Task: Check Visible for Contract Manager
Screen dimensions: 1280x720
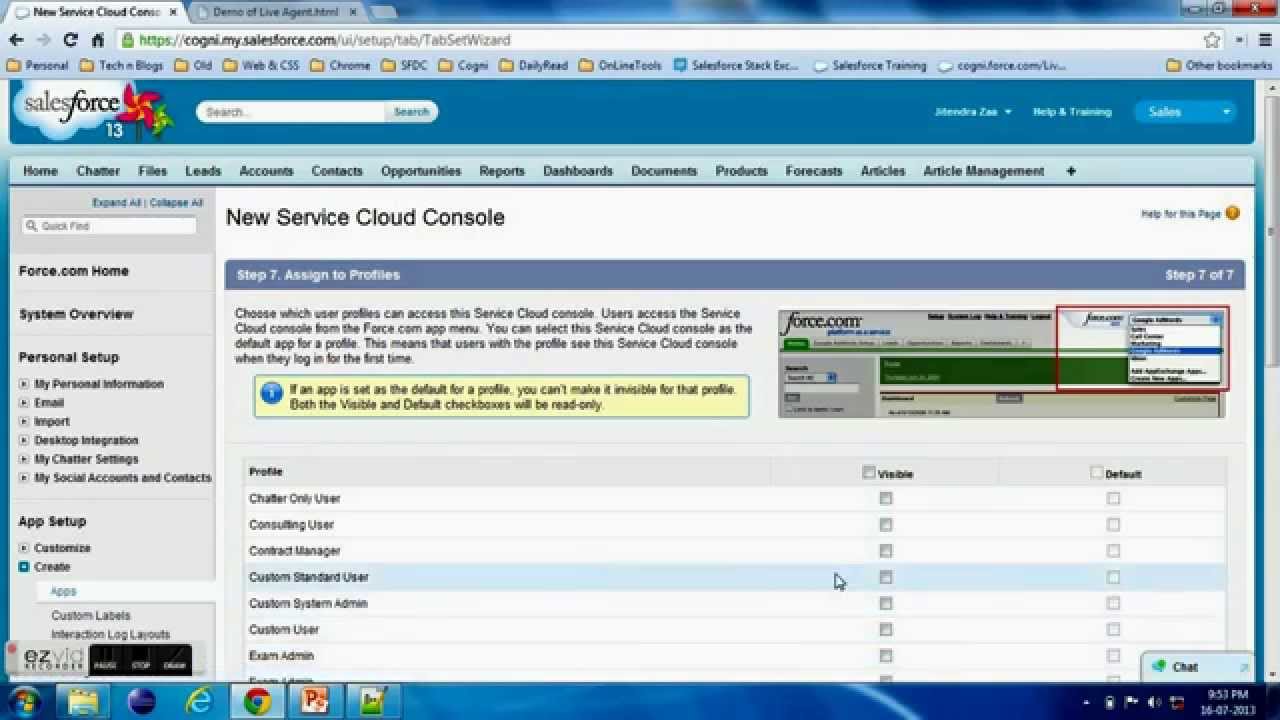Action: [886, 550]
